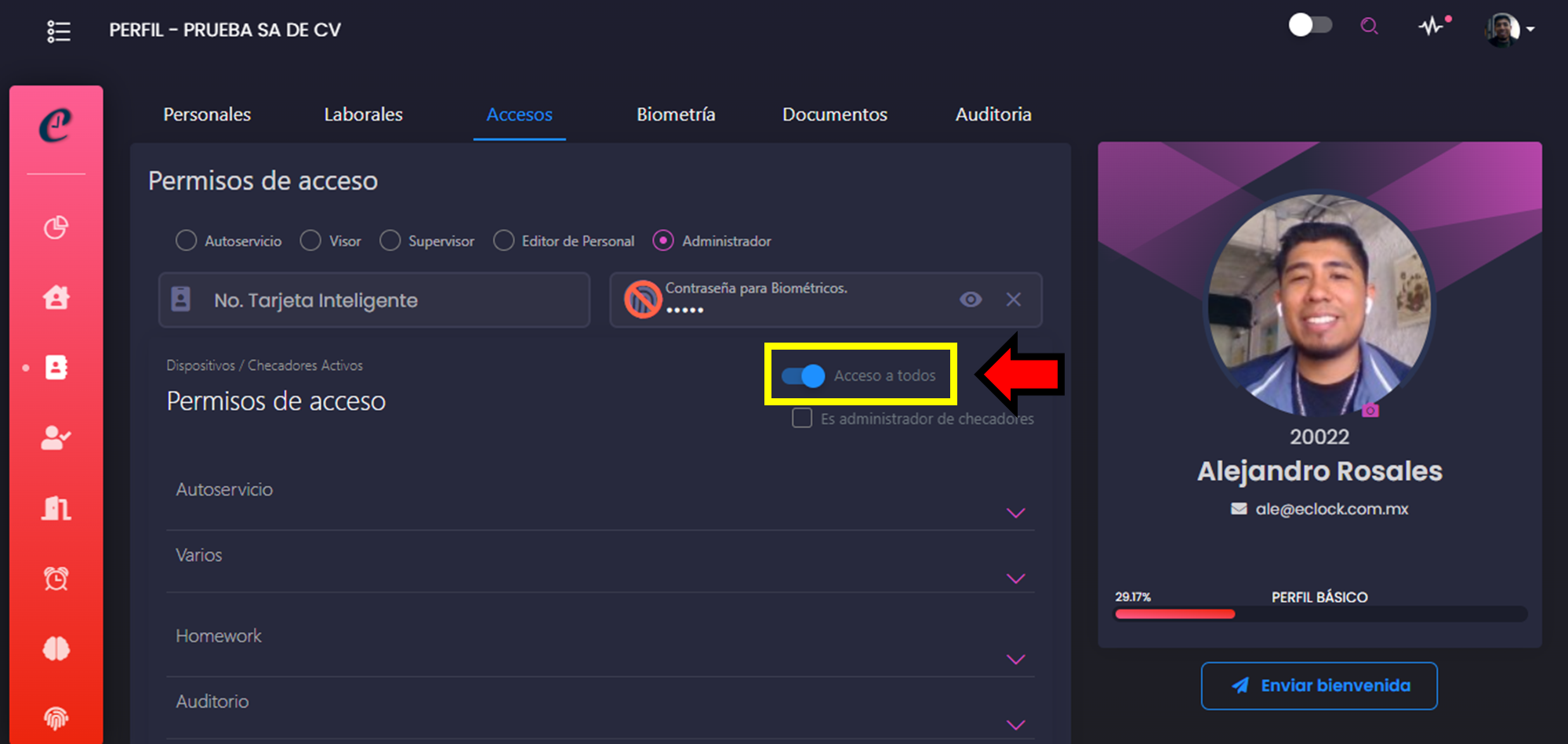Click the Alejandro Rosales name text

click(1319, 471)
